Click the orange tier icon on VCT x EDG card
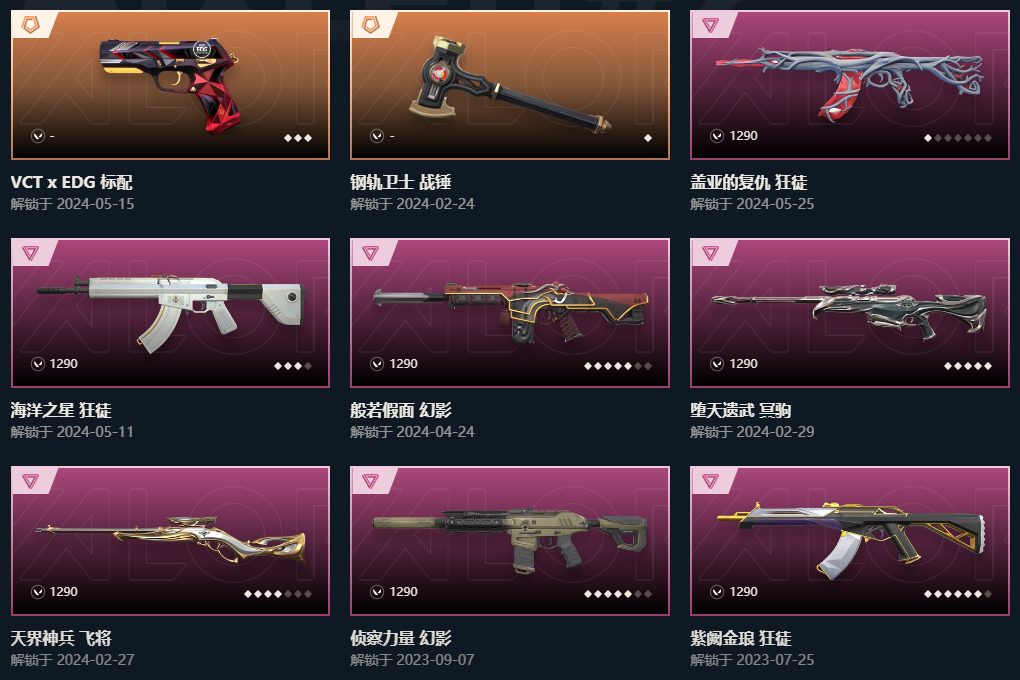 tap(31, 25)
